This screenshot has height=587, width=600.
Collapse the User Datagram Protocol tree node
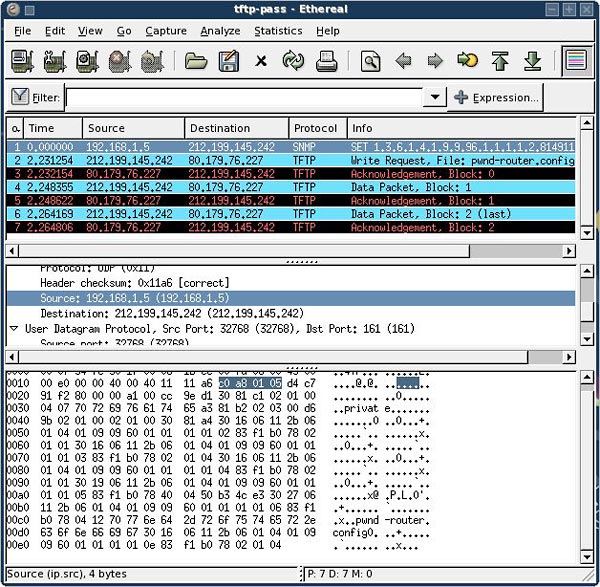[14, 328]
